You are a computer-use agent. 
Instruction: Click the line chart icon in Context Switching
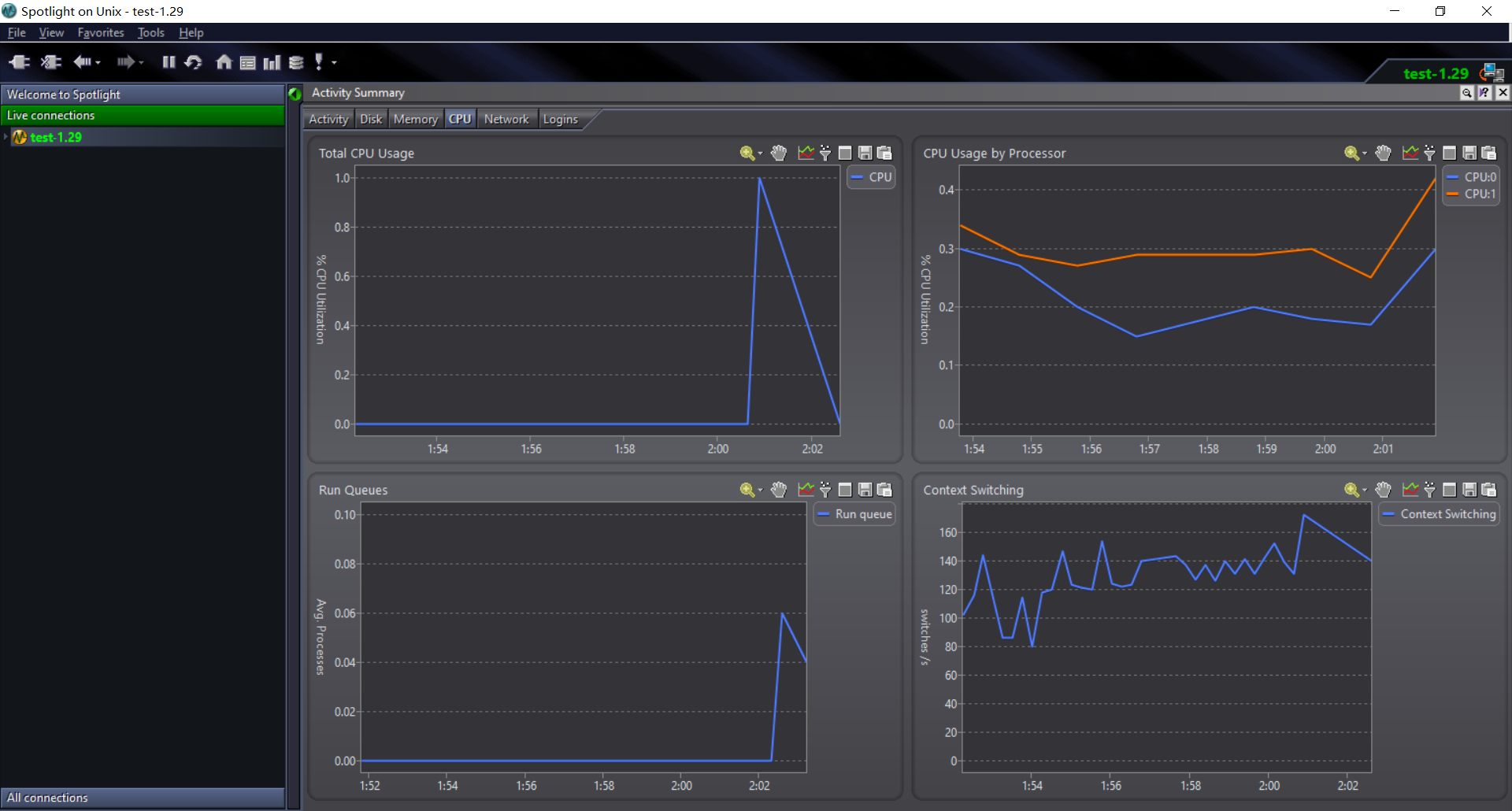1410,490
